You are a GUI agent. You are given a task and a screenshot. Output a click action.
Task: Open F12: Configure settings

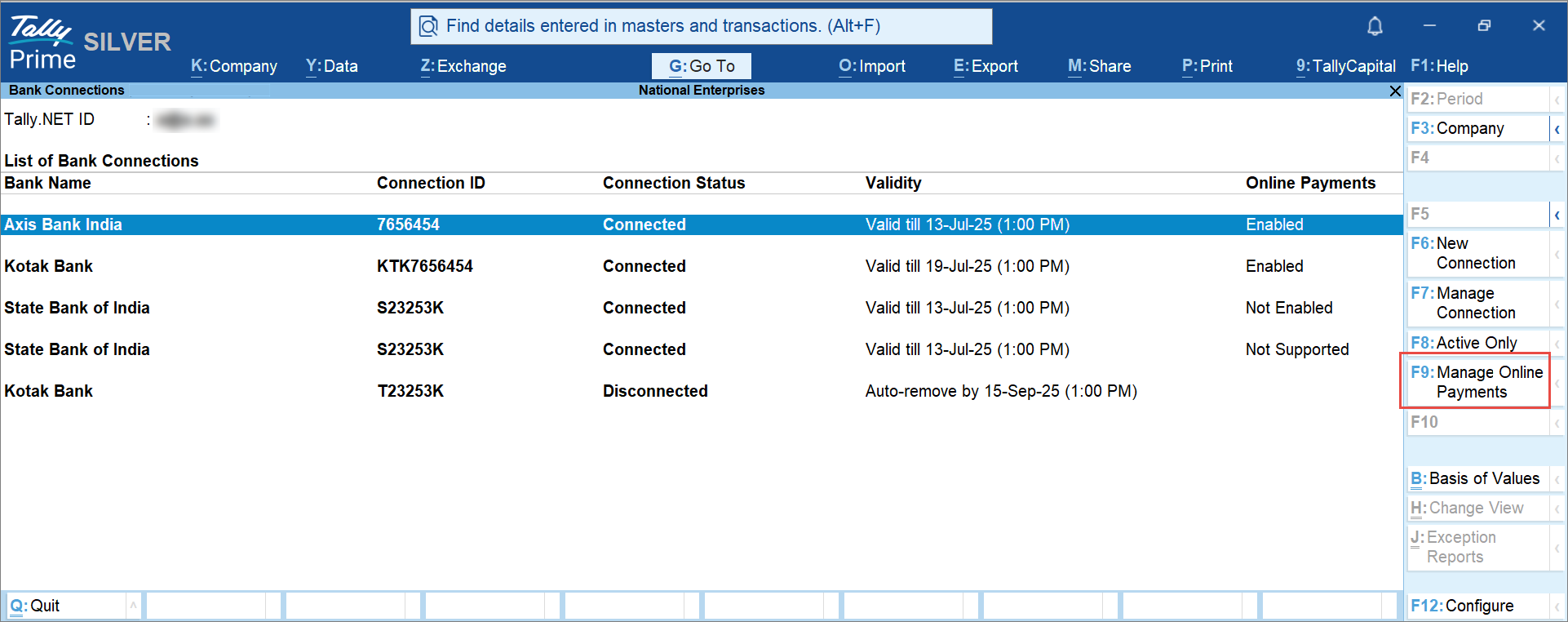tap(1477, 606)
